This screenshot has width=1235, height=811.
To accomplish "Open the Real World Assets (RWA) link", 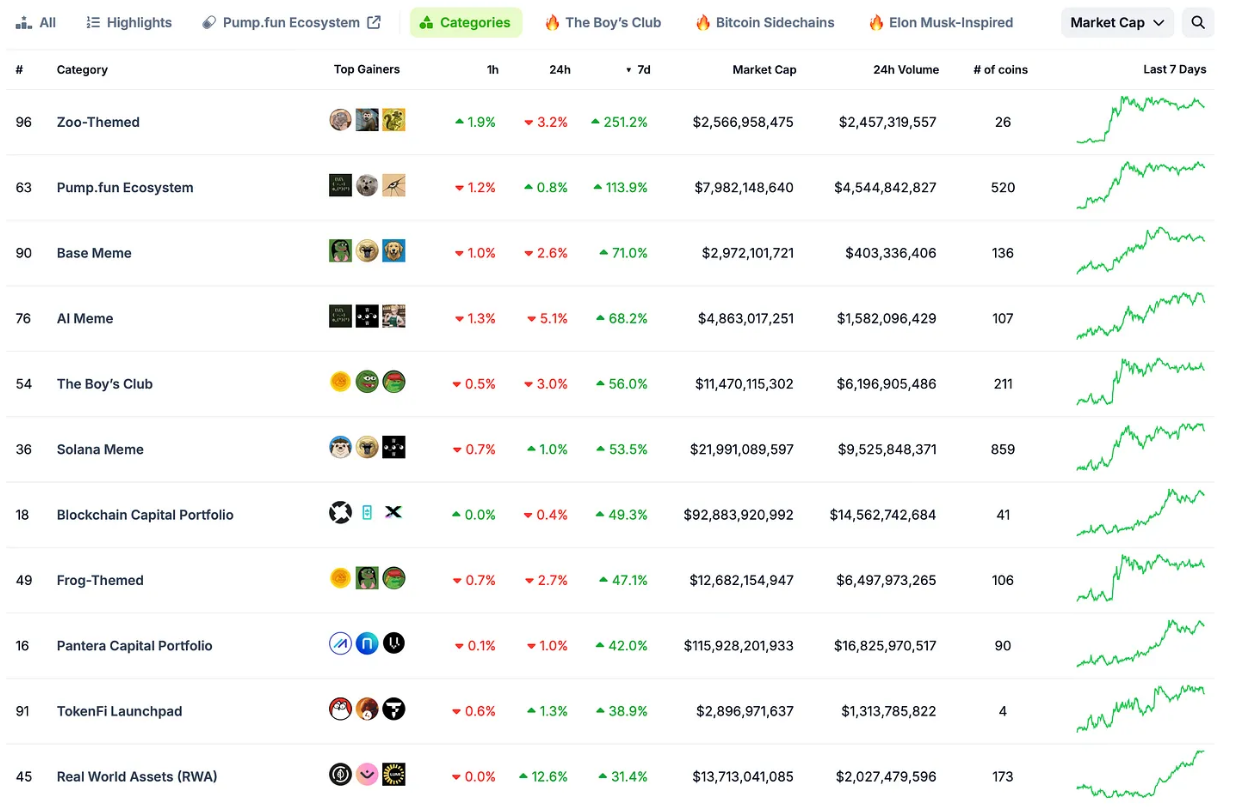I will click(x=137, y=776).
